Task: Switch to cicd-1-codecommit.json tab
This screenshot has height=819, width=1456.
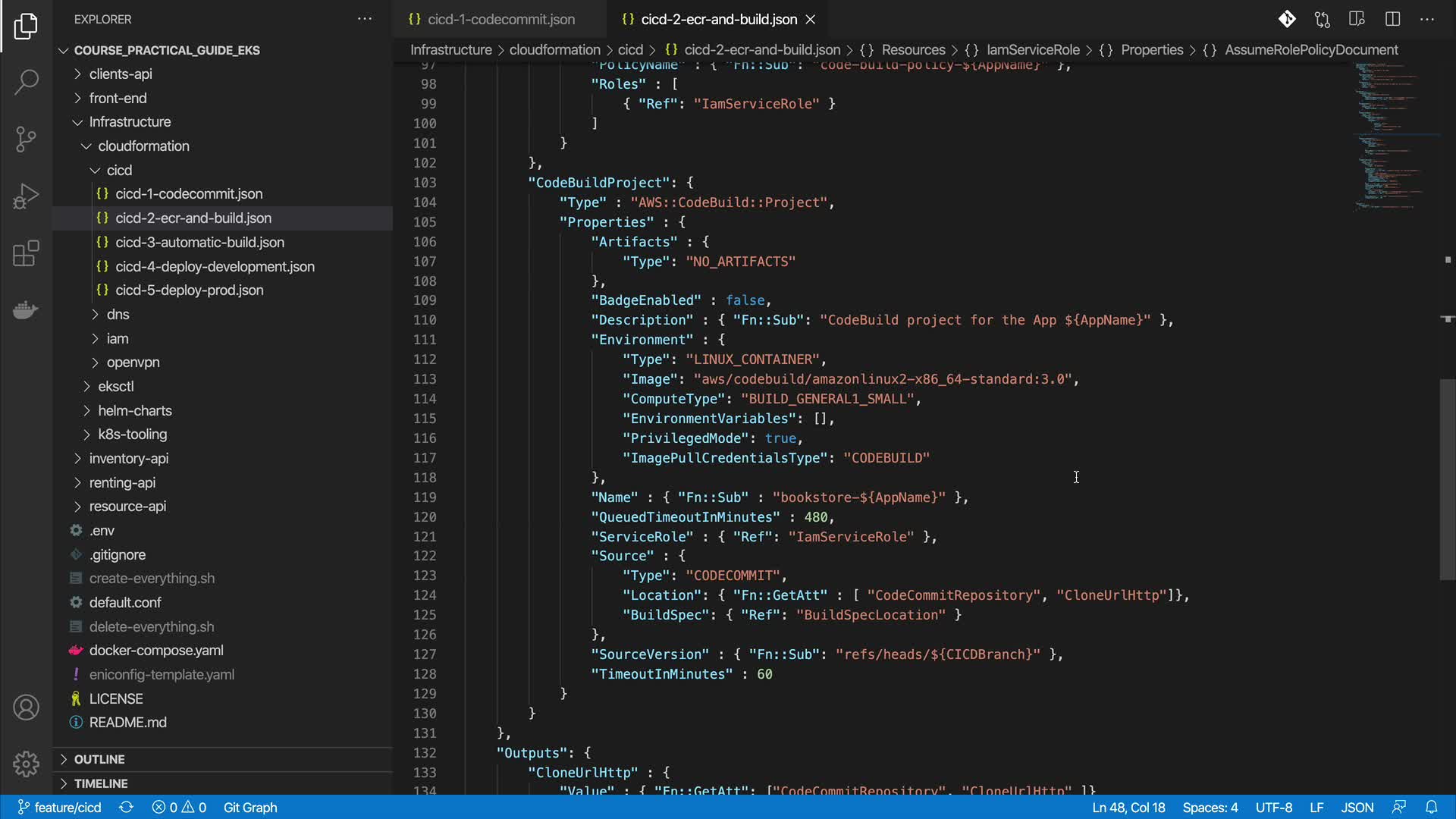Action: [500, 19]
